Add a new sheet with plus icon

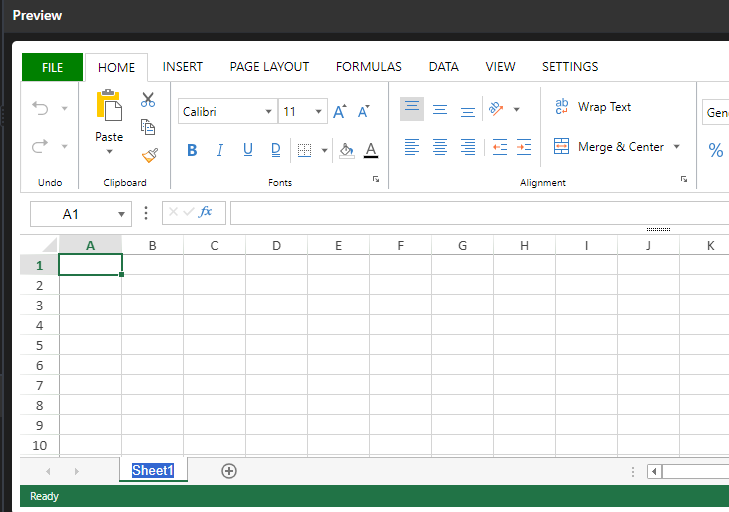click(229, 471)
